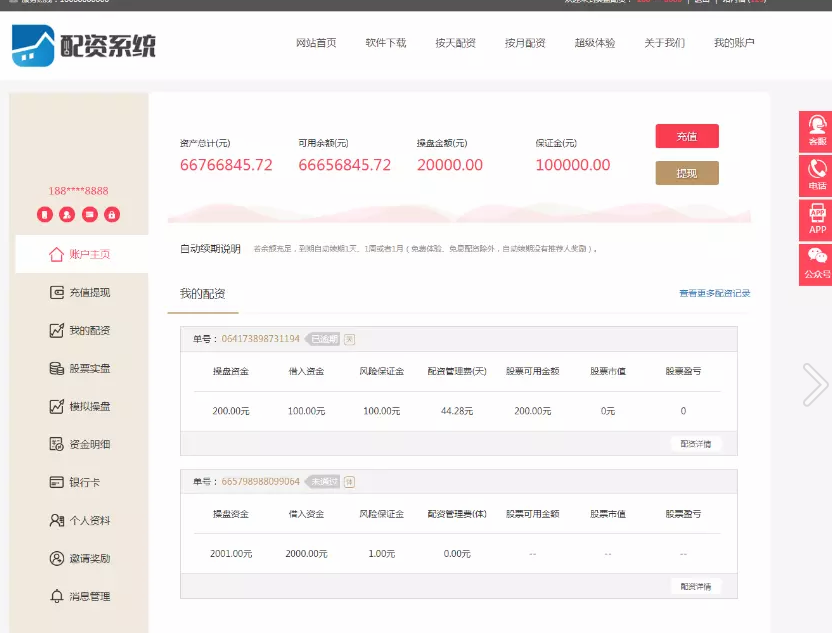Open 我的账户 in top navigation
Viewport: 832px width, 633px height.
tap(734, 43)
